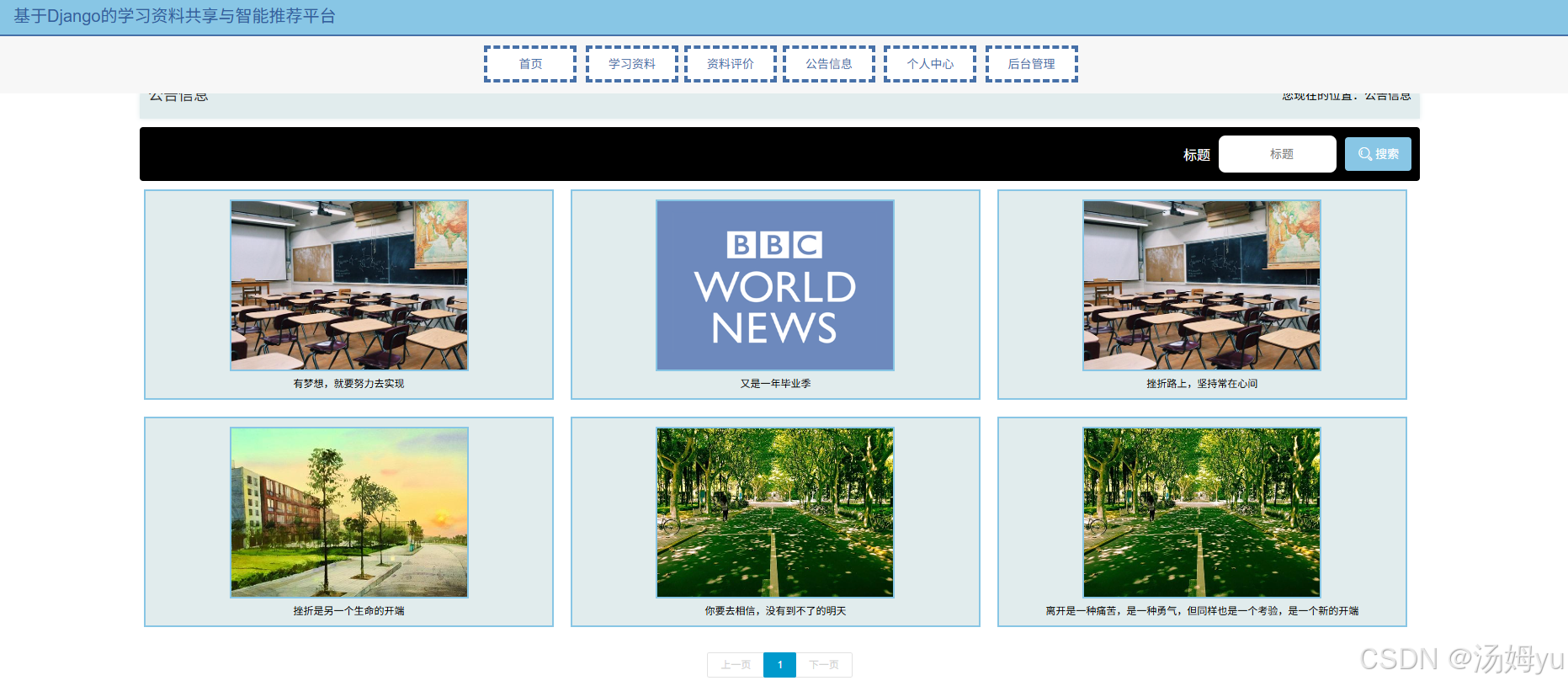Open tree-lined road image for 离开是一种痛苦
Image resolution: width=1568 pixels, height=686 pixels.
1202,513
